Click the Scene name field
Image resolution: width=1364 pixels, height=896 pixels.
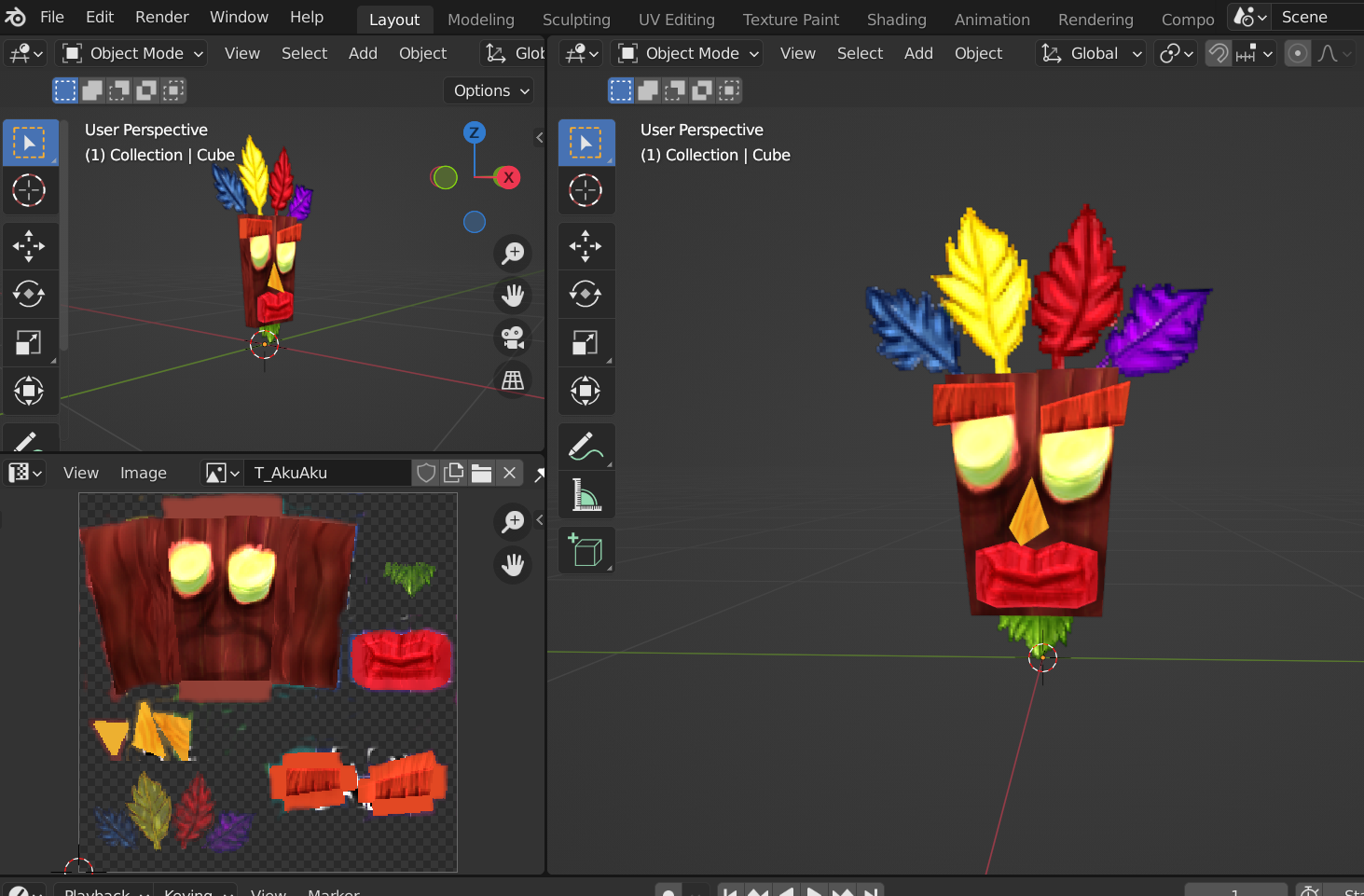(x=1318, y=17)
